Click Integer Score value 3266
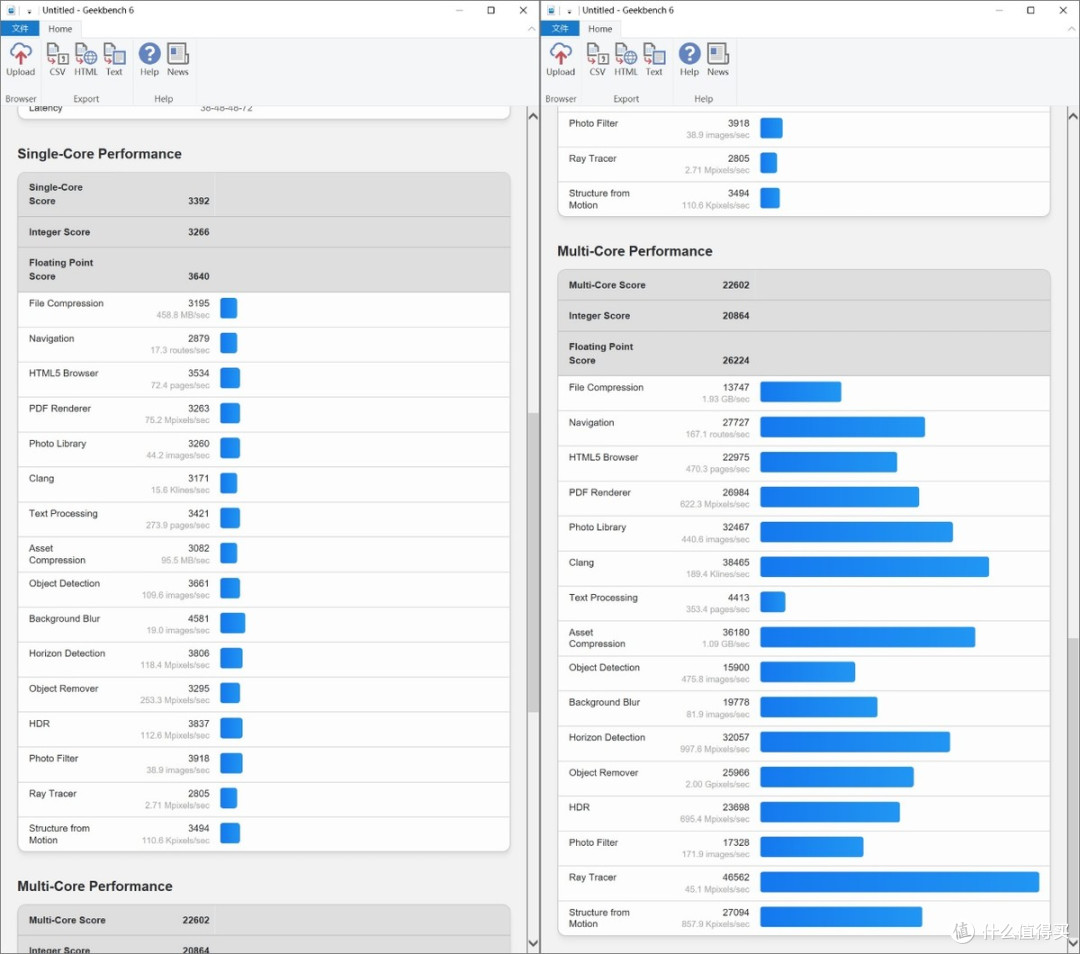Viewport: 1080px width, 954px height. [198, 232]
